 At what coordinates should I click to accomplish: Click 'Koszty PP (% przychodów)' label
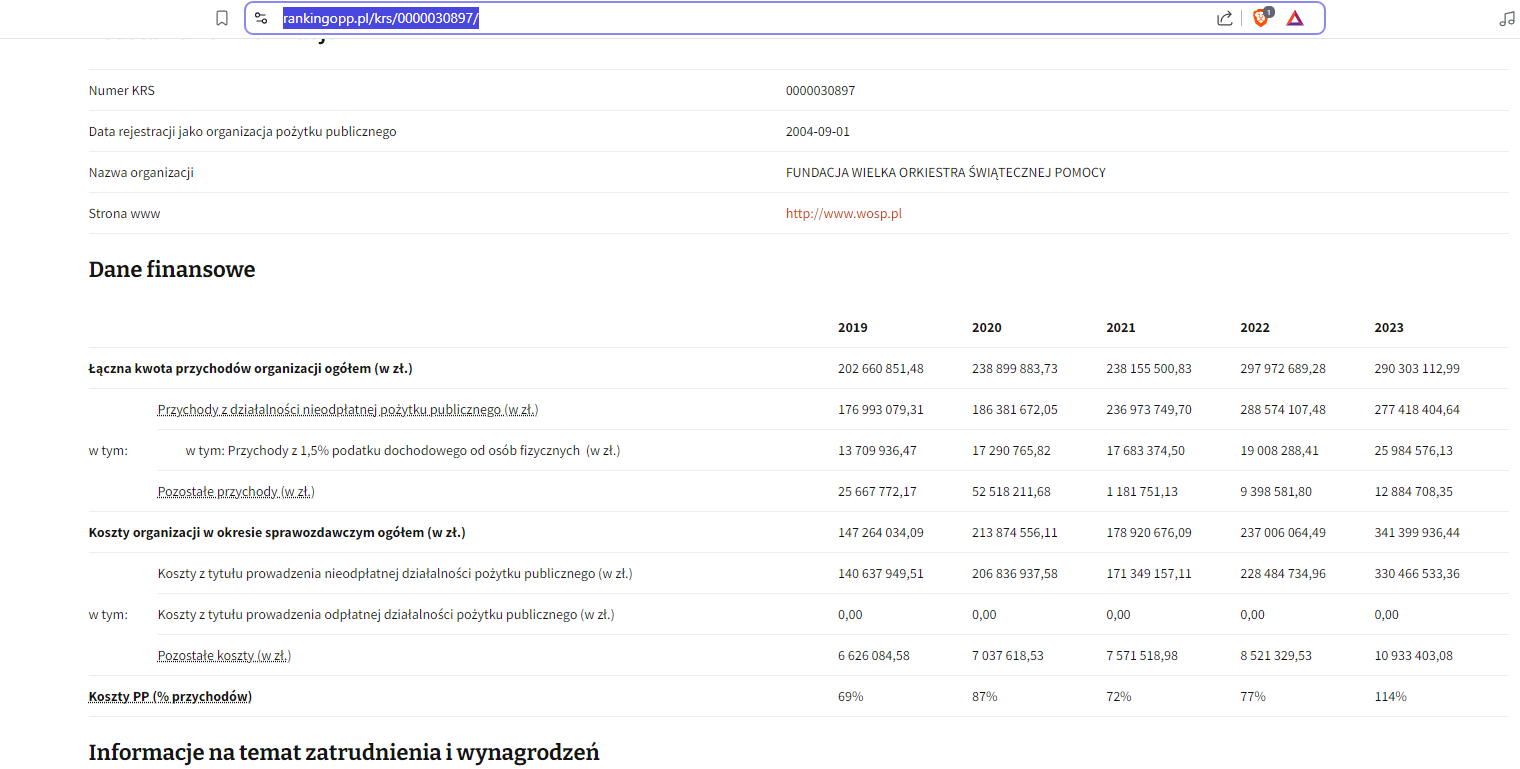coord(170,696)
